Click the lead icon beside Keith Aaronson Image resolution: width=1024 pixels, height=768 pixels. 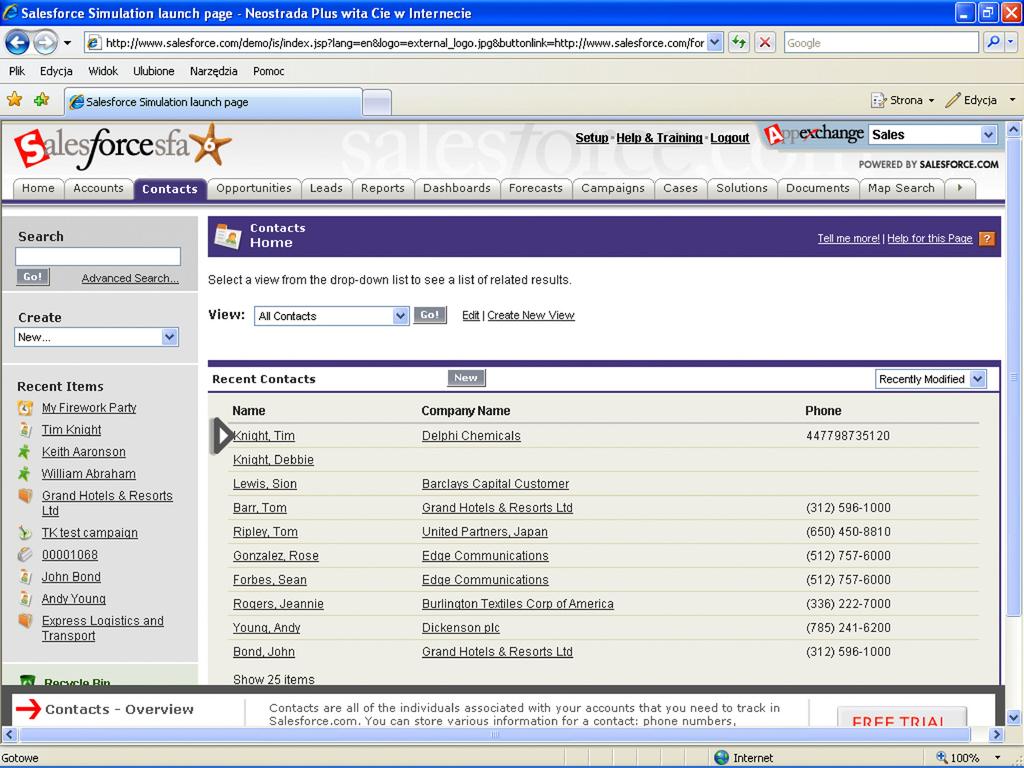(24, 451)
